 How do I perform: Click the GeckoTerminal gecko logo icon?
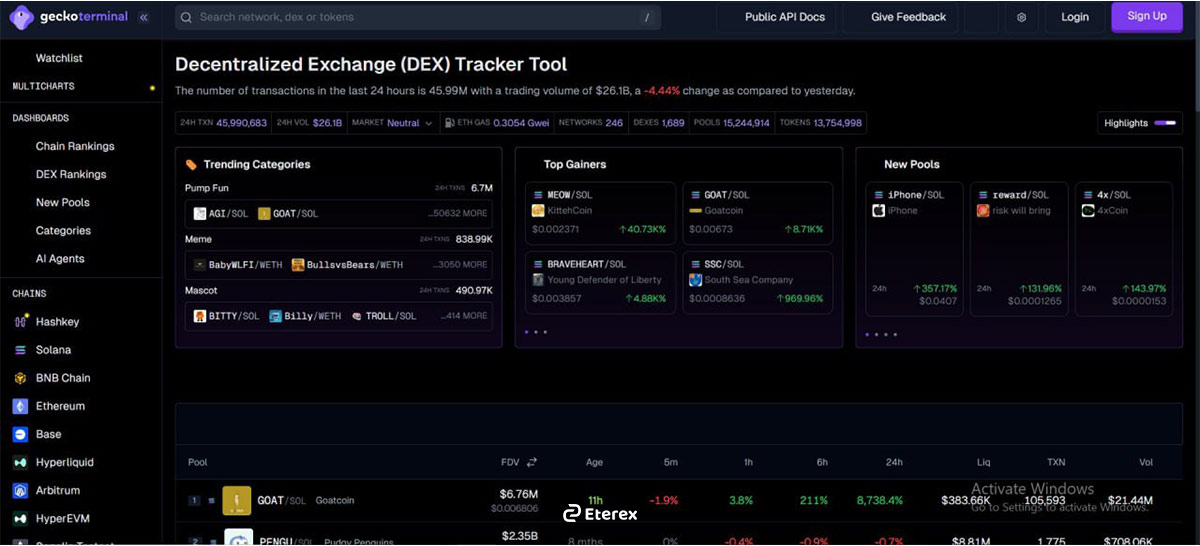[x=23, y=17]
